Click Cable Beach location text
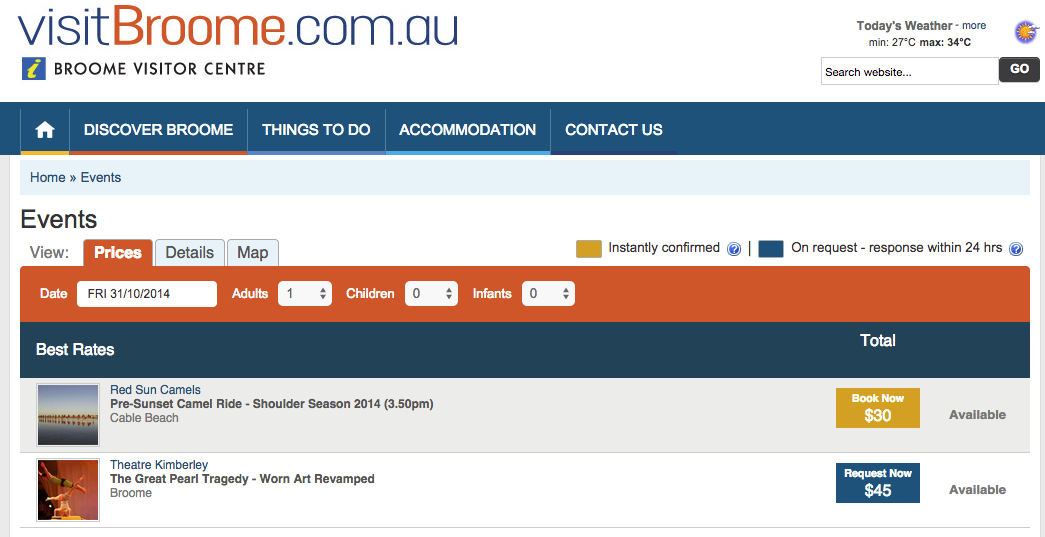 (144, 418)
